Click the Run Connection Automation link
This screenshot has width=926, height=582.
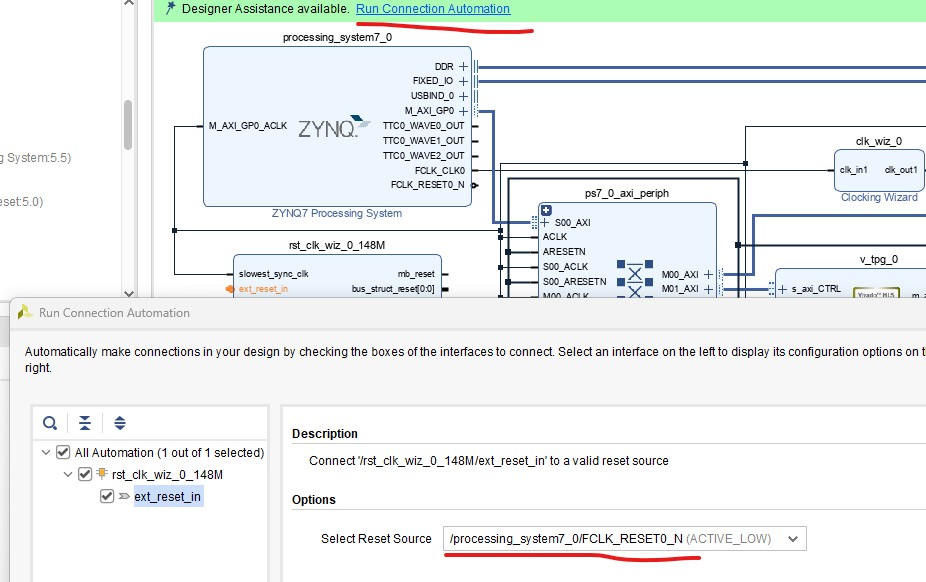[x=432, y=9]
